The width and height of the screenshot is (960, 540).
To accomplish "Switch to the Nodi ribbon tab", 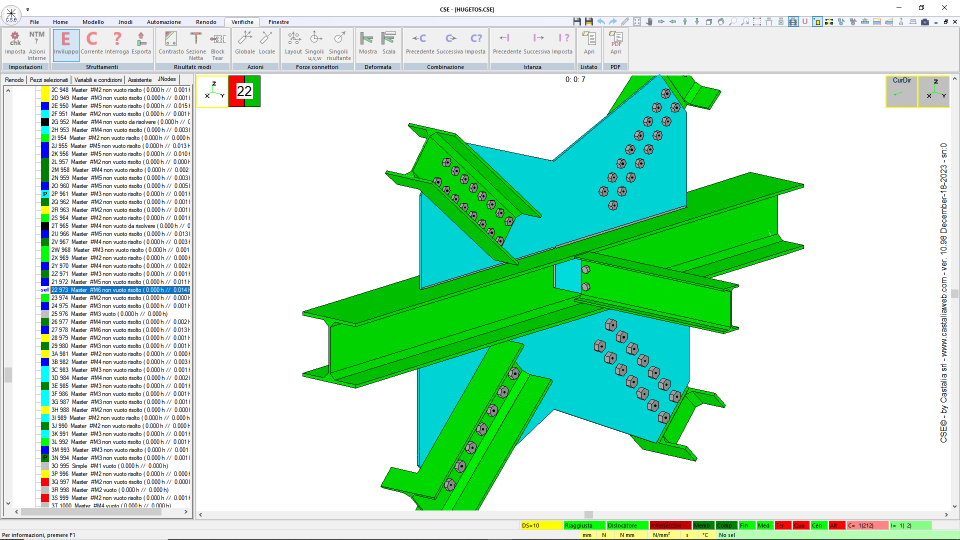I will click(x=125, y=22).
